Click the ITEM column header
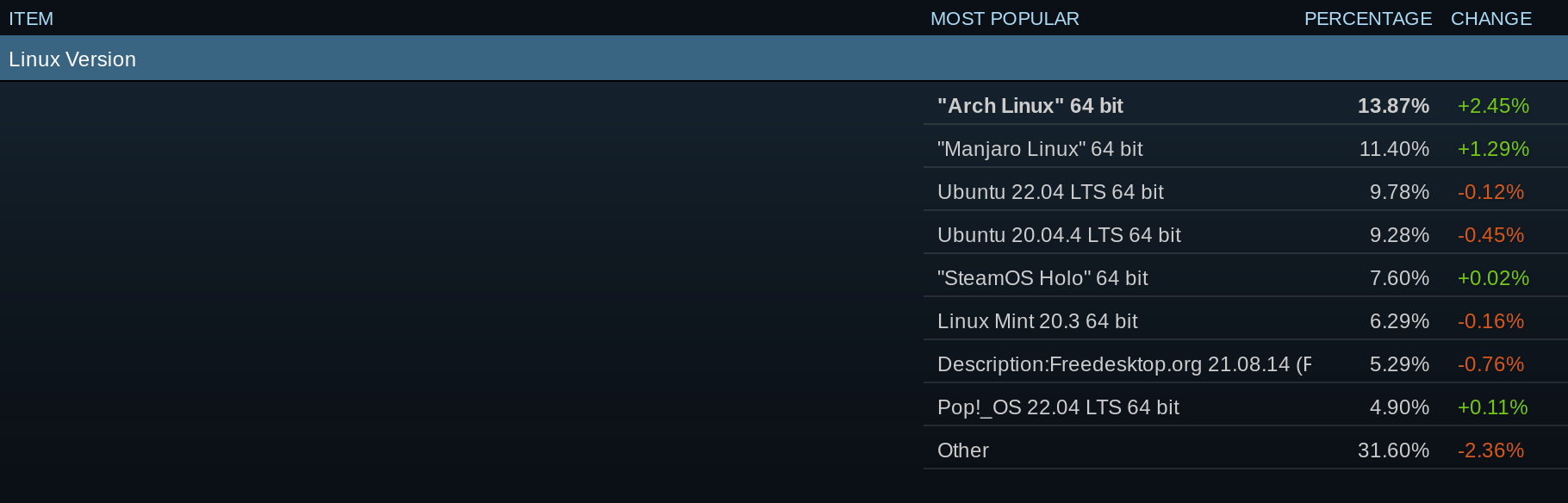This screenshot has width=1568, height=503. [31, 19]
